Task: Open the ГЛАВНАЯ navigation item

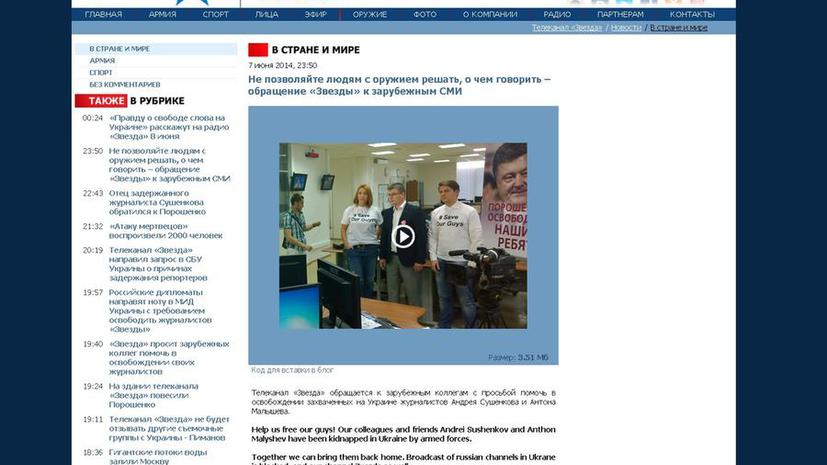Action: coord(103,15)
